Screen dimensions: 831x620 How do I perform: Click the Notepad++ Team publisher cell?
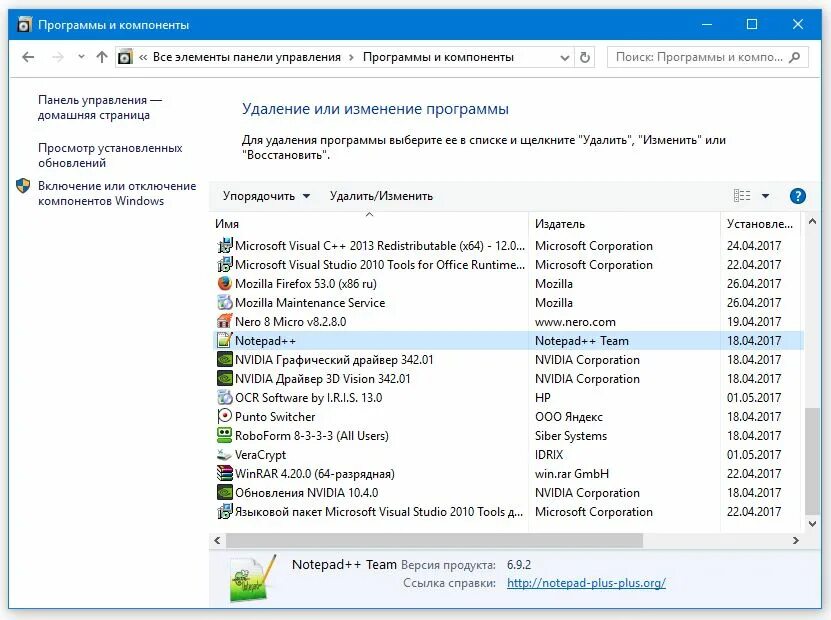pyautogui.click(x=581, y=341)
